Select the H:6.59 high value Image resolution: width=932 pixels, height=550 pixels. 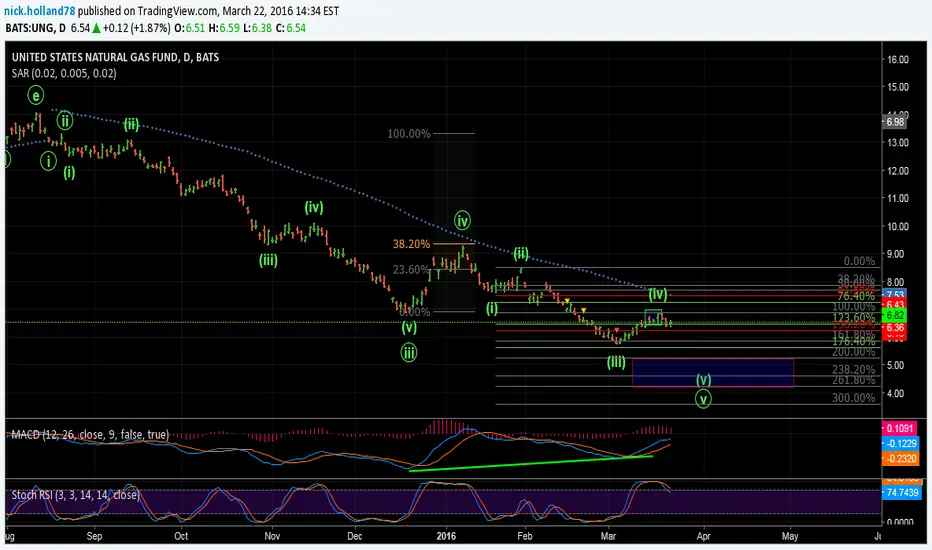223,28
